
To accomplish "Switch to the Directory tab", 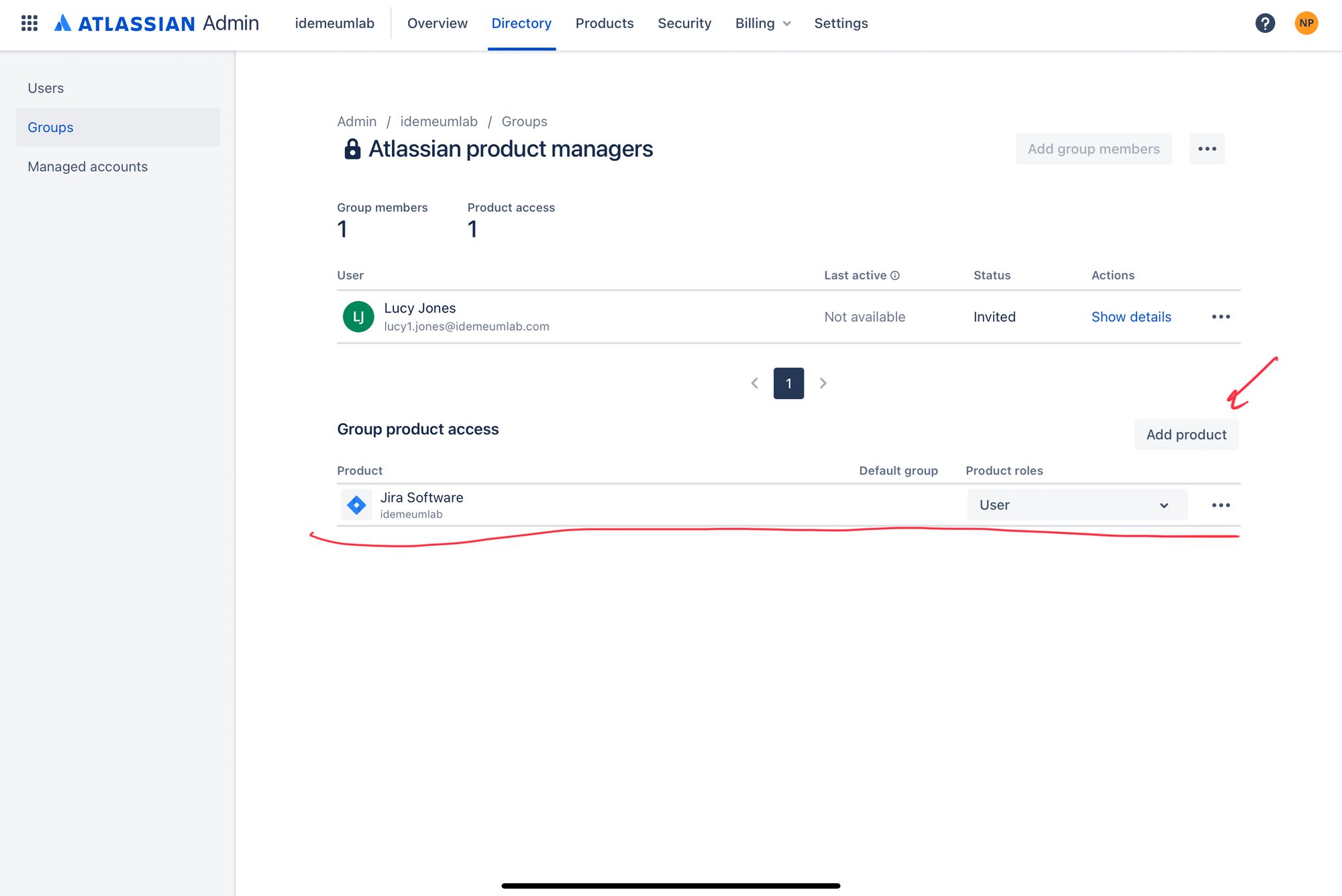I will [x=521, y=23].
